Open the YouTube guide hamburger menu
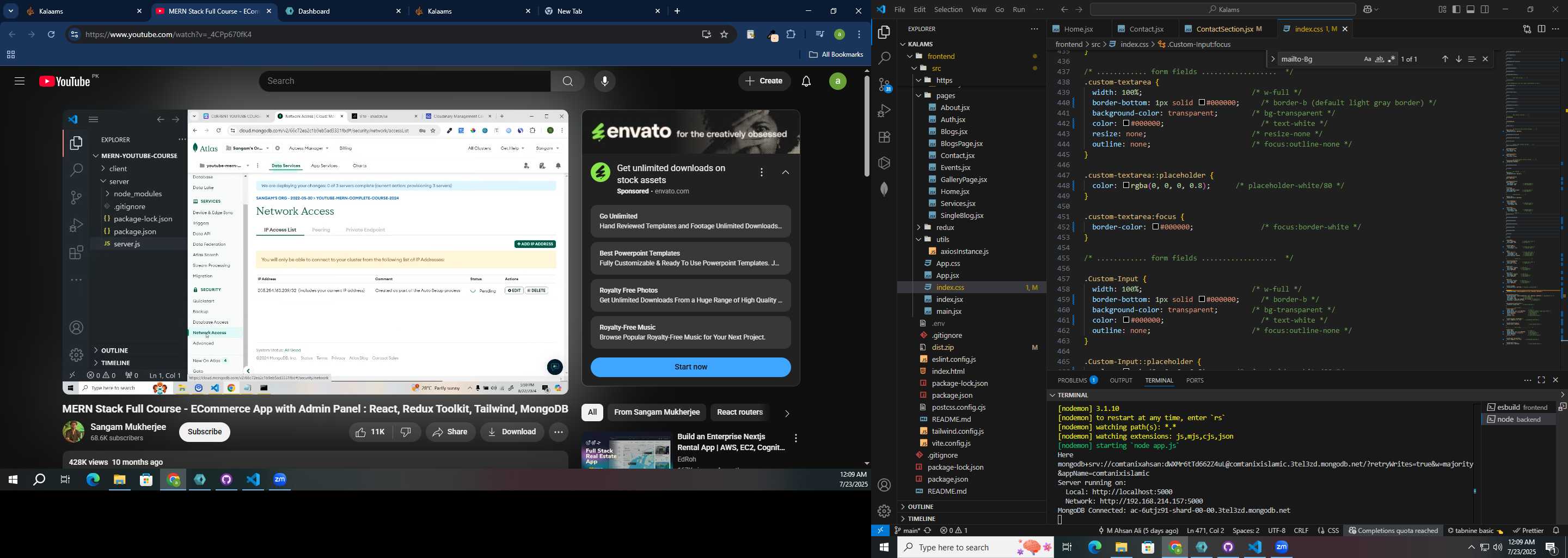The height and width of the screenshot is (558, 1568). click(x=20, y=81)
